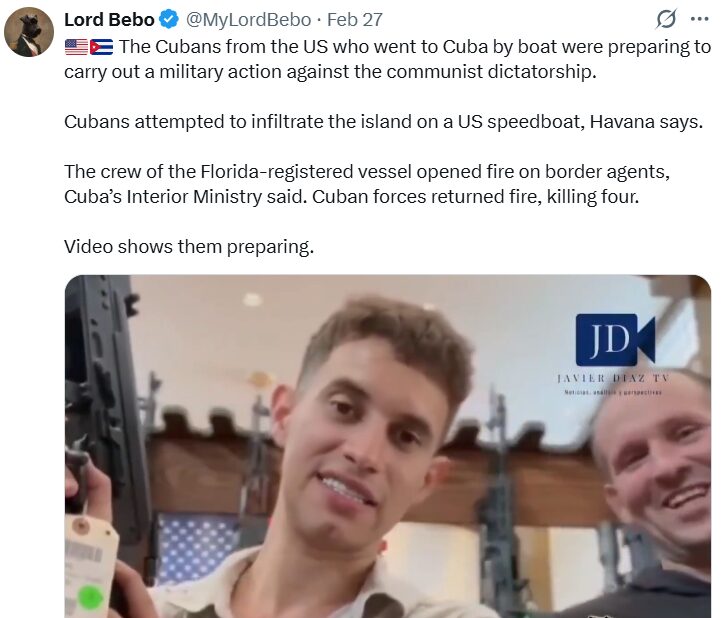Screen dimensions: 725x618
Task: Open the @MyLordBebo handle link
Action: pyautogui.click(x=248, y=20)
